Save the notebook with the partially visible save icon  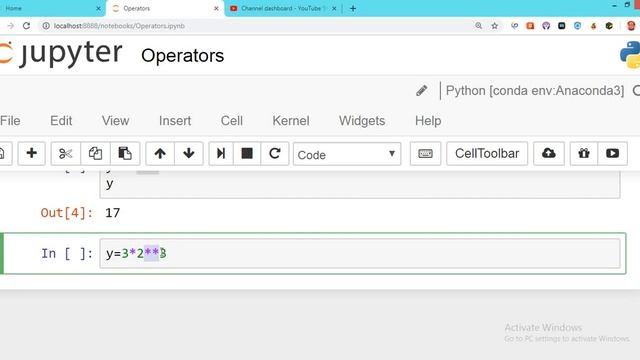(x=2, y=153)
